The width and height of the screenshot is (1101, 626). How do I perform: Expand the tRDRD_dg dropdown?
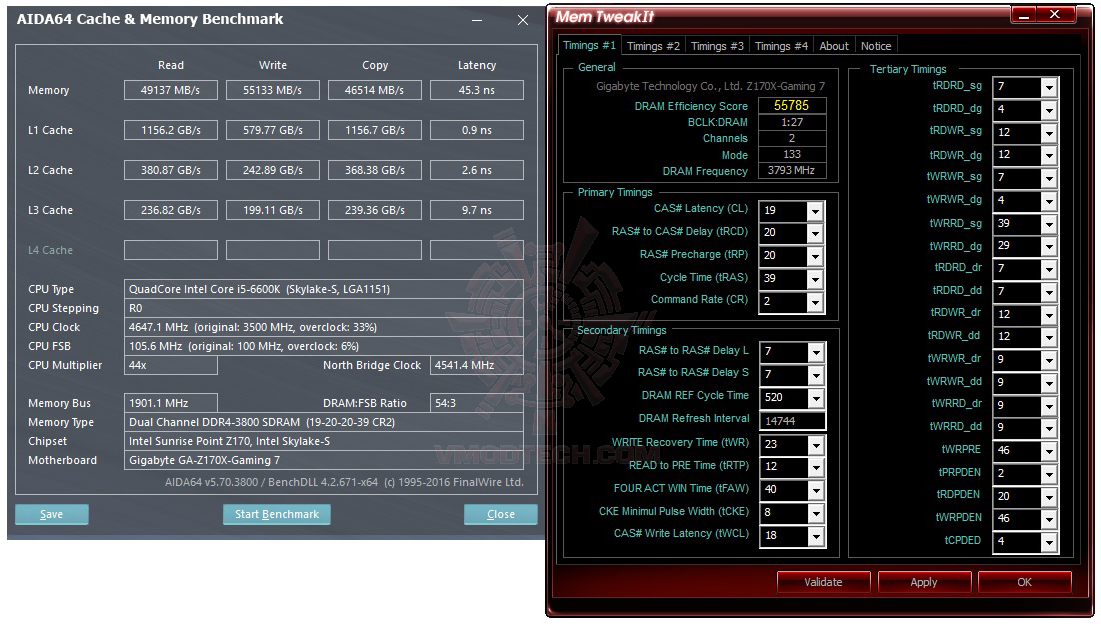[1048, 110]
